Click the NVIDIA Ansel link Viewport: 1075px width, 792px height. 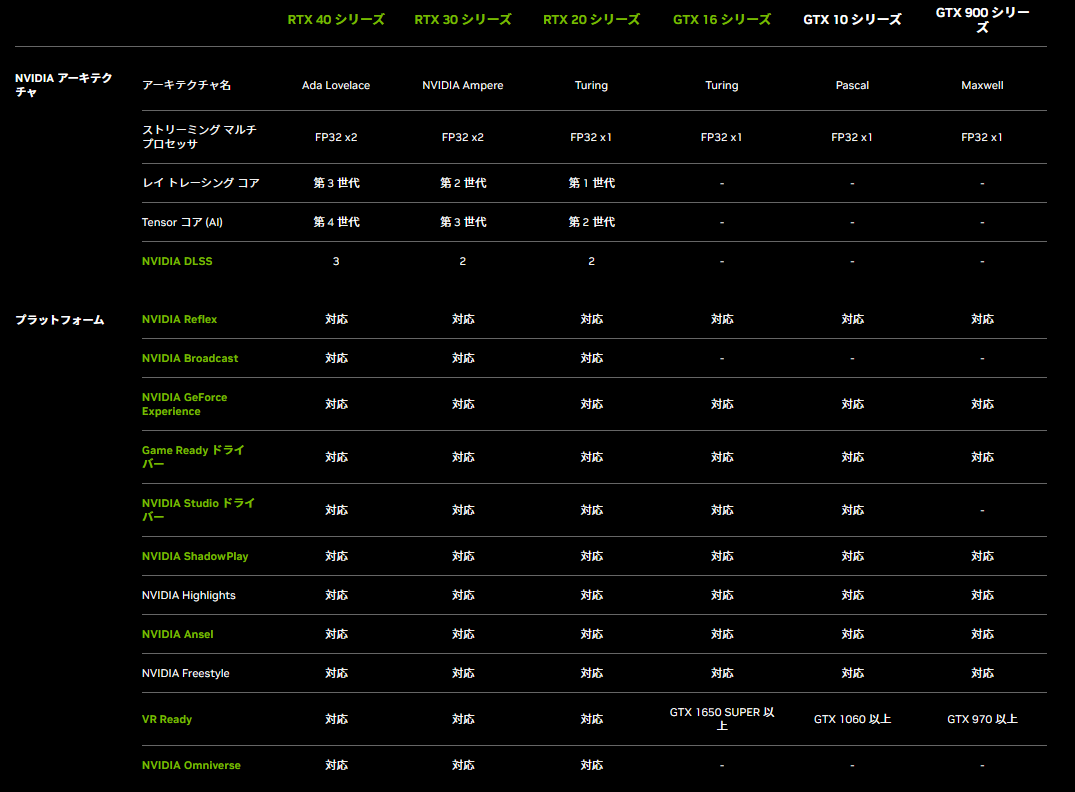[177, 635]
